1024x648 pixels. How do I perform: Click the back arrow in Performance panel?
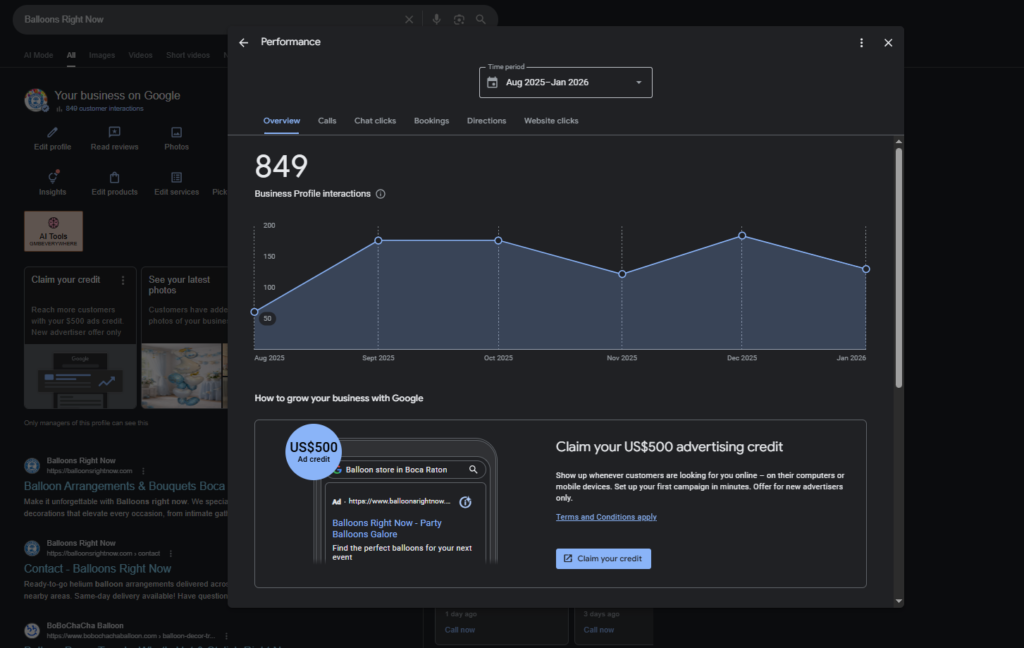(243, 42)
